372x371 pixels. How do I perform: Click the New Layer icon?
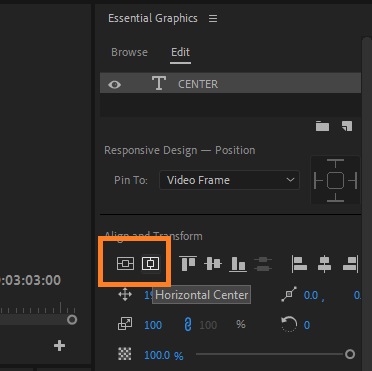(347, 126)
